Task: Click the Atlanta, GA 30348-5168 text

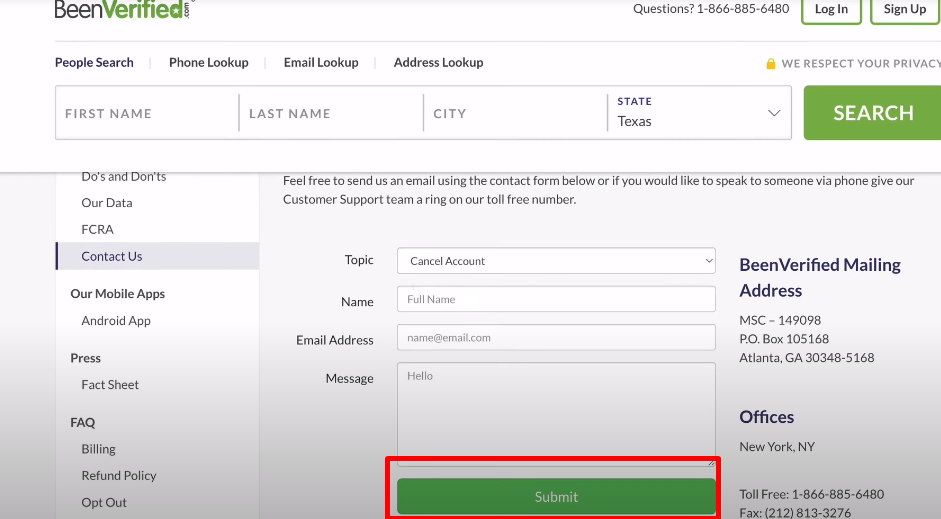Action: [x=807, y=358]
